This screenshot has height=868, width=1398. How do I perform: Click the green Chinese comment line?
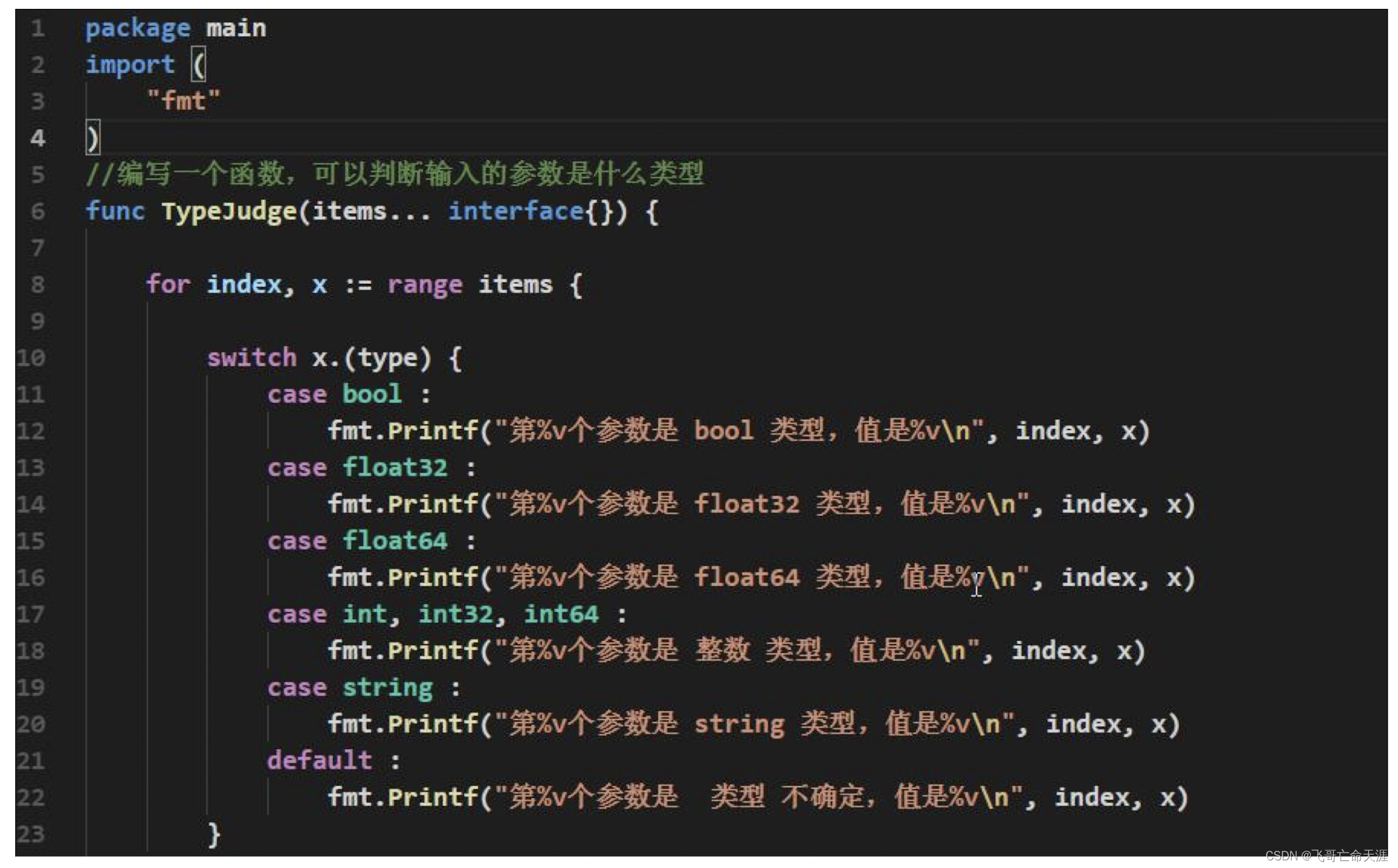point(395,174)
